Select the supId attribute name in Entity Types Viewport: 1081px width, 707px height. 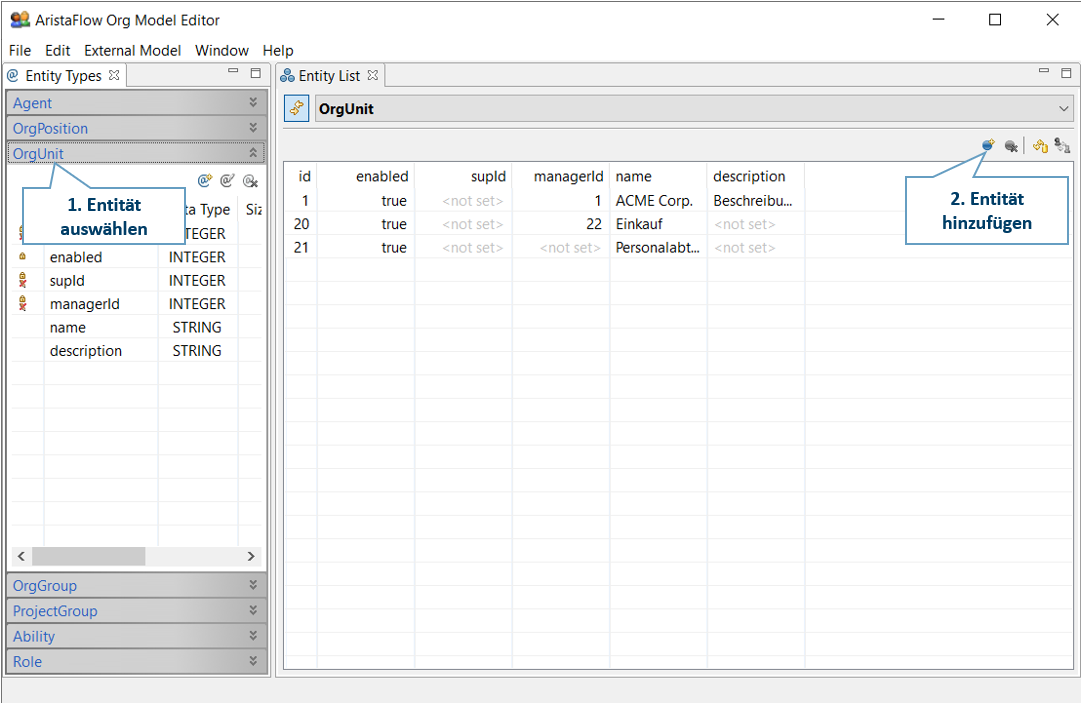(x=67, y=280)
